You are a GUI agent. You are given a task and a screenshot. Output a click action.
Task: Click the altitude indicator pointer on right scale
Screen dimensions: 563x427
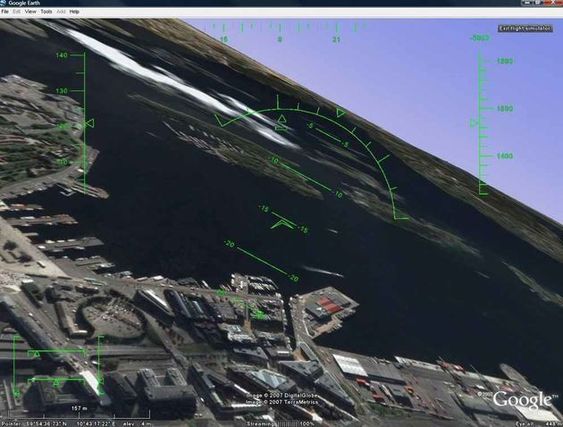(x=474, y=123)
